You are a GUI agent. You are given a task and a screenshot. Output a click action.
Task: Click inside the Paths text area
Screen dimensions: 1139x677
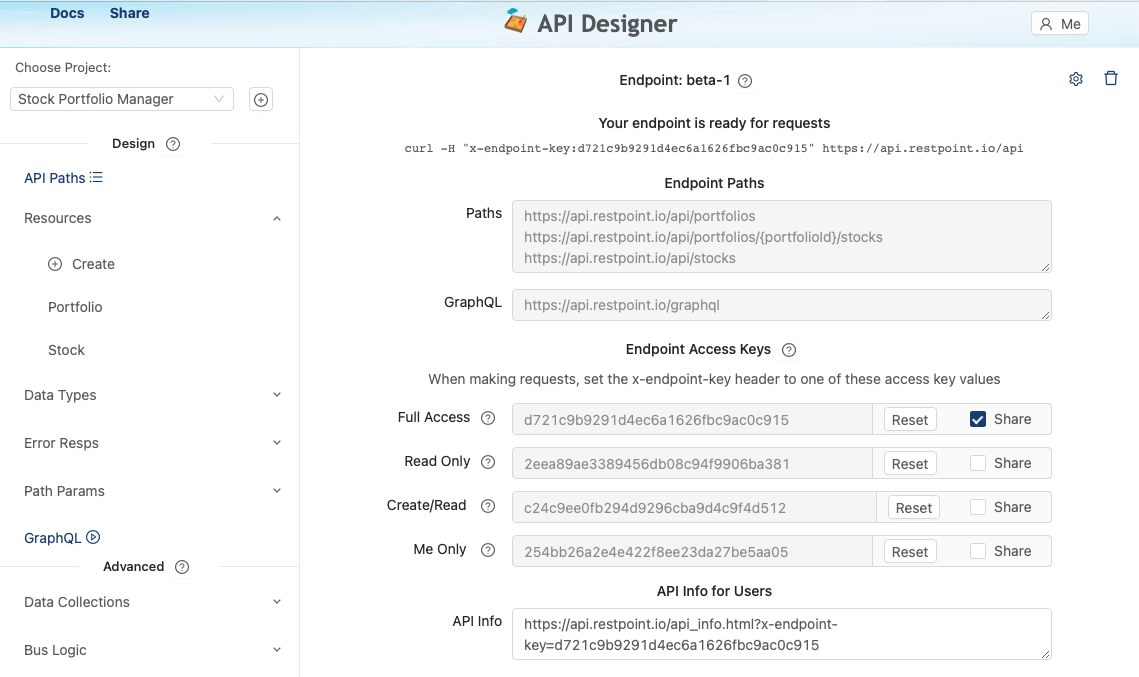(x=782, y=237)
